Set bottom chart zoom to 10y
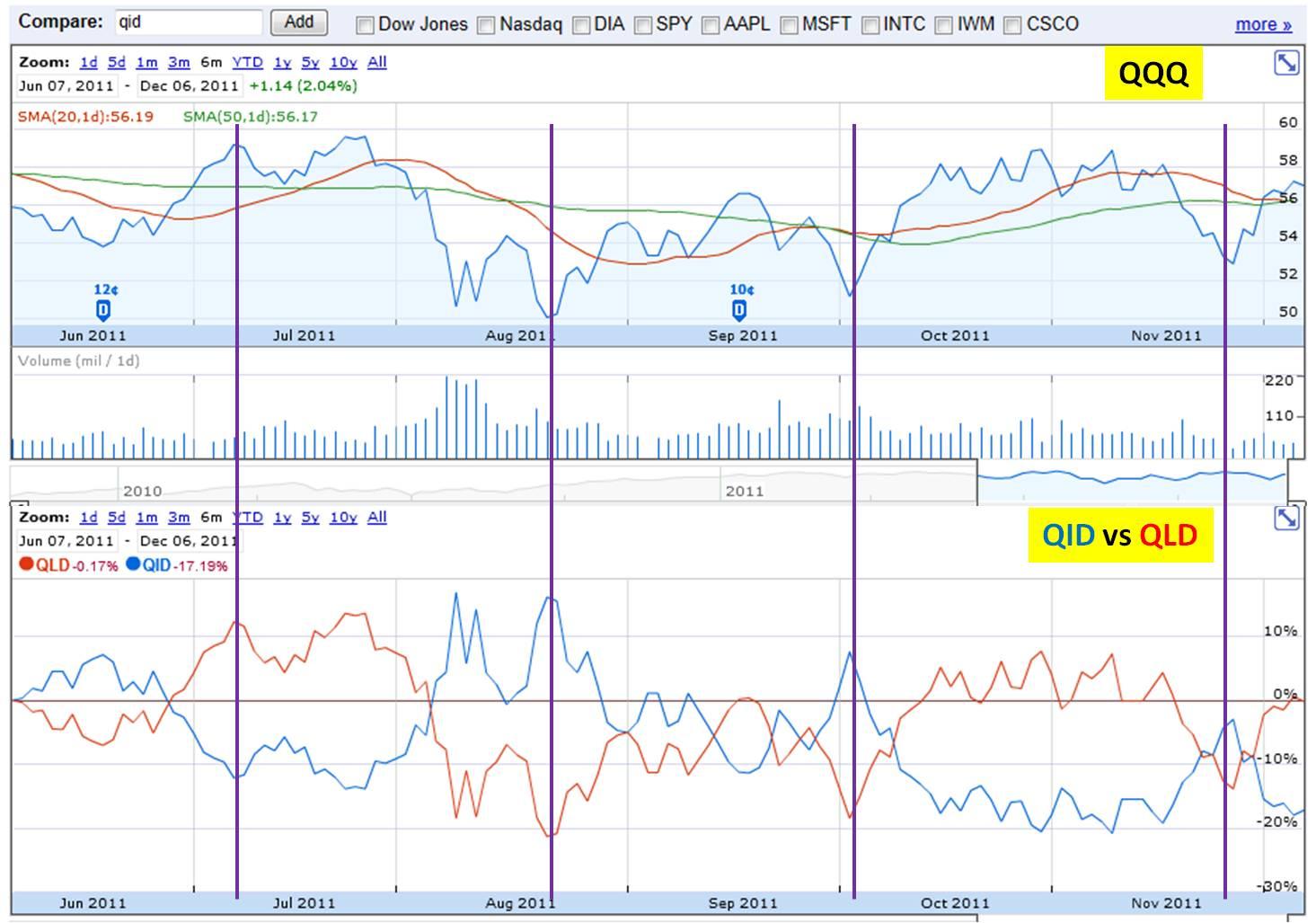 point(343,517)
